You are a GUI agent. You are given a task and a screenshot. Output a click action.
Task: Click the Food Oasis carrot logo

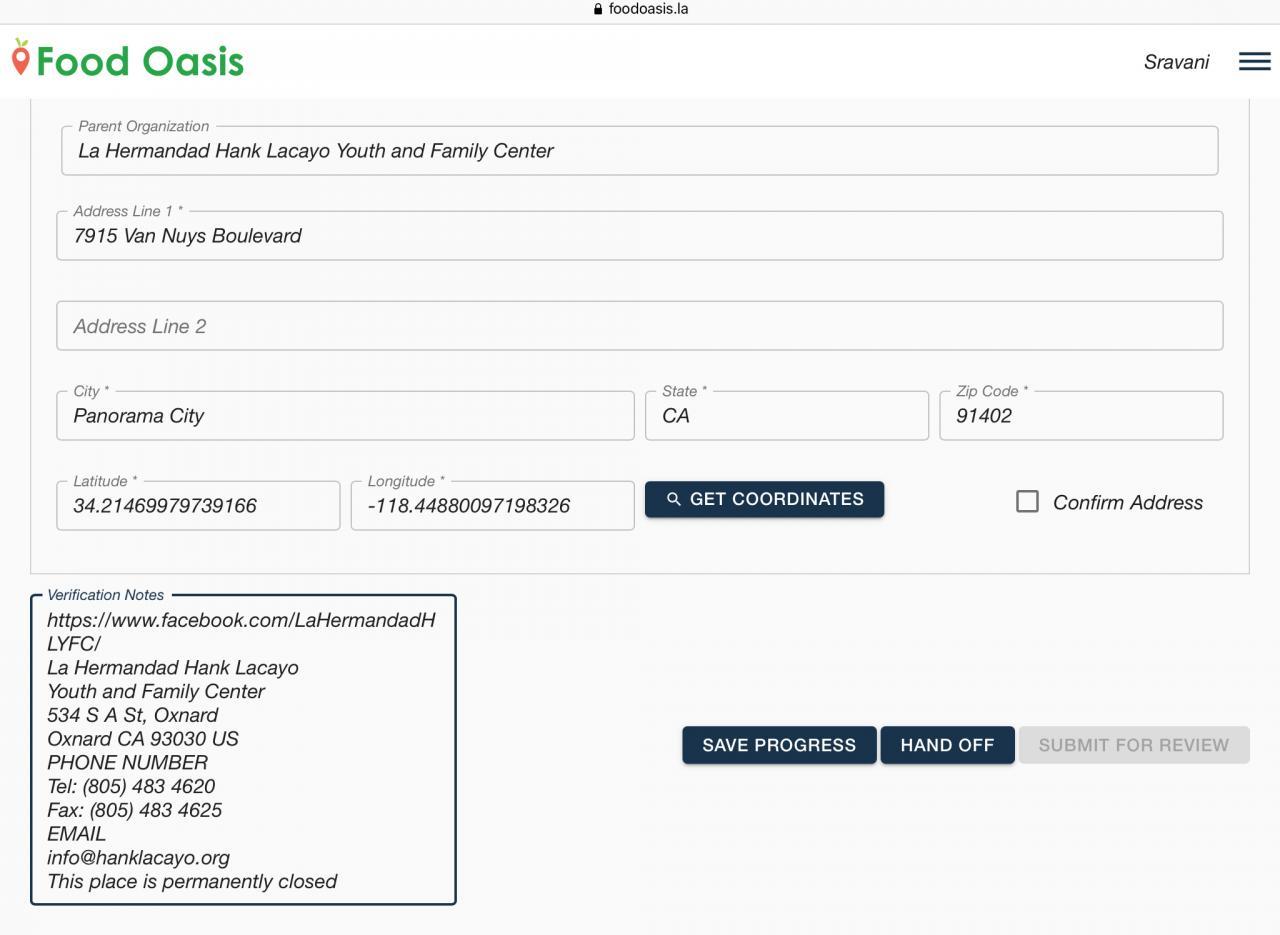pyautogui.click(x=20, y=58)
